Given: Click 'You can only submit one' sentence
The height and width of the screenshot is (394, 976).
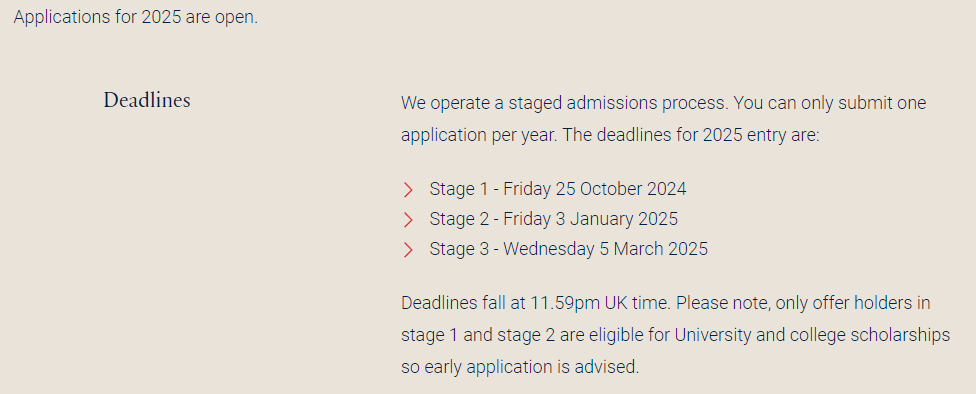Looking at the screenshot, I should click(x=830, y=103).
